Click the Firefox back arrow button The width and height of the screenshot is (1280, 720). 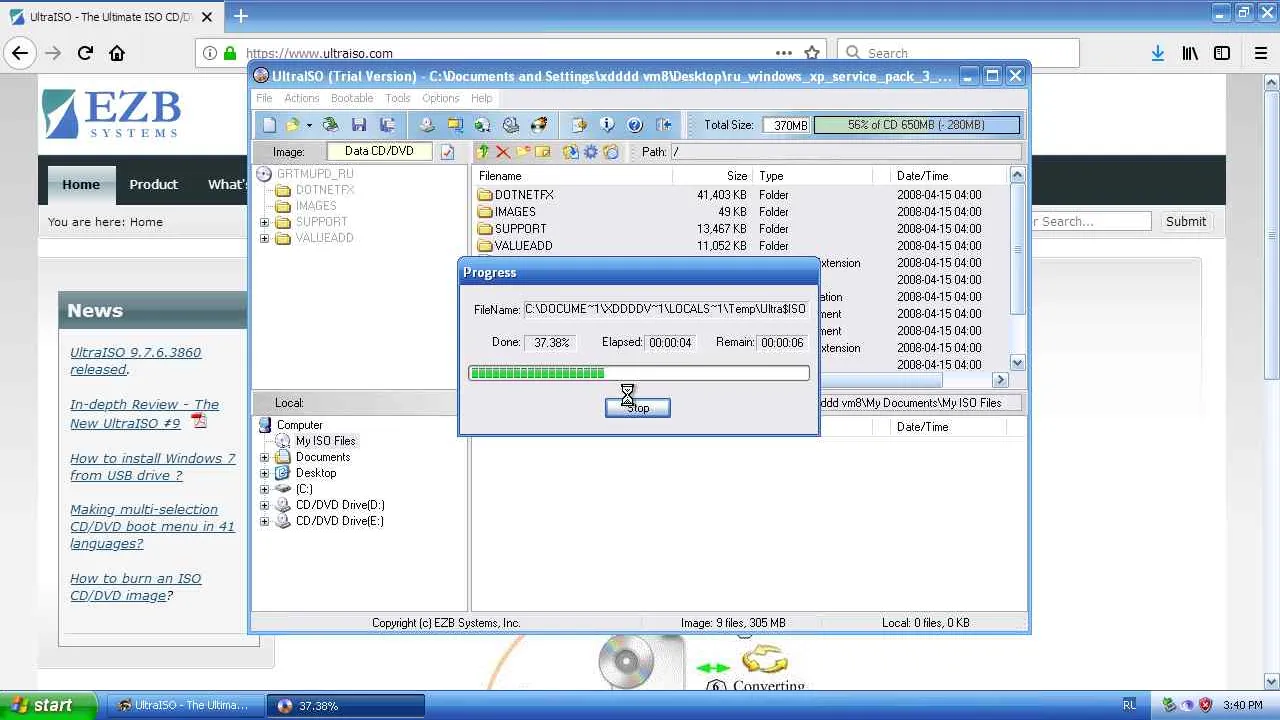tap(20, 53)
